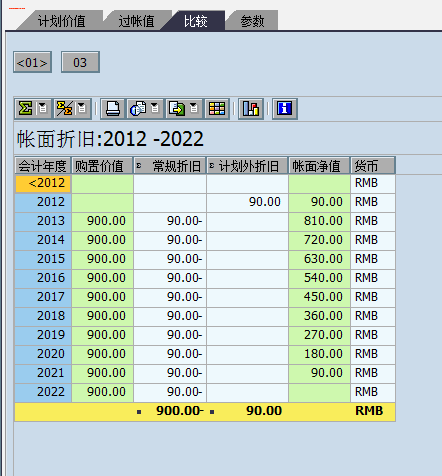Click the 450.00 net book value cell

pyautogui.click(x=319, y=297)
